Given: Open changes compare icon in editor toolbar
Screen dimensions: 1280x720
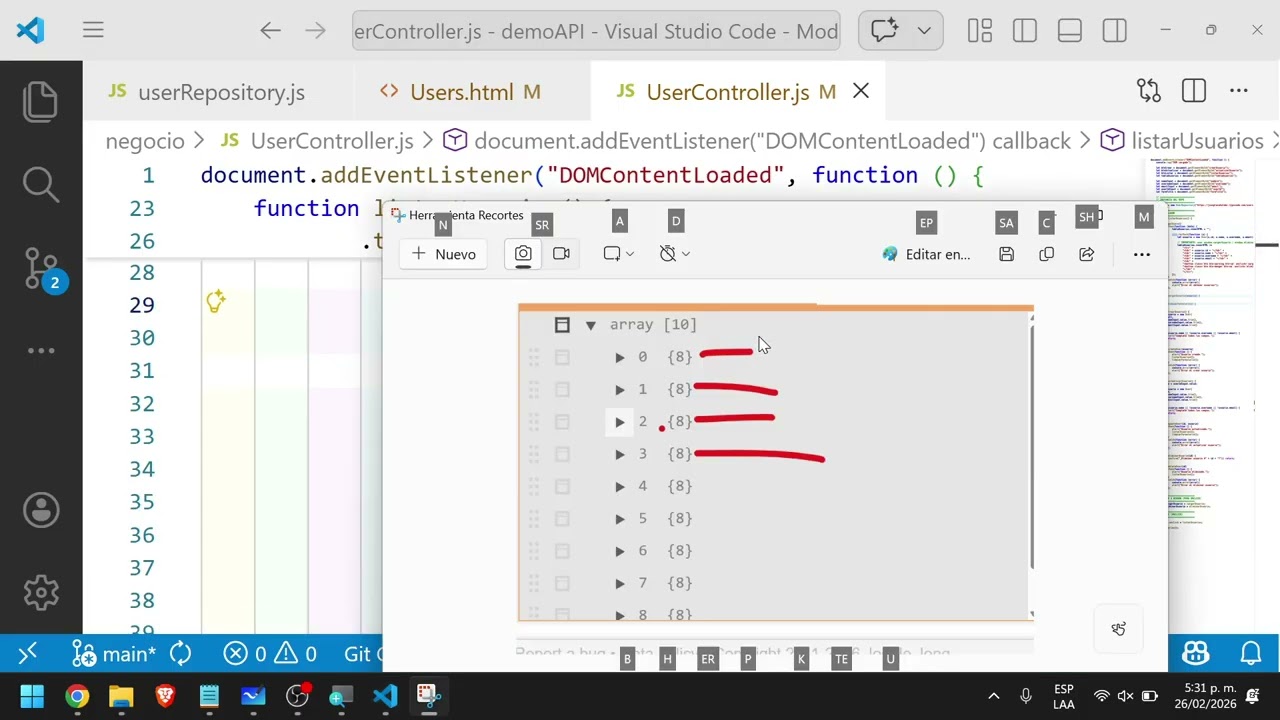Looking at the screenshot, I should [1148, 91].
